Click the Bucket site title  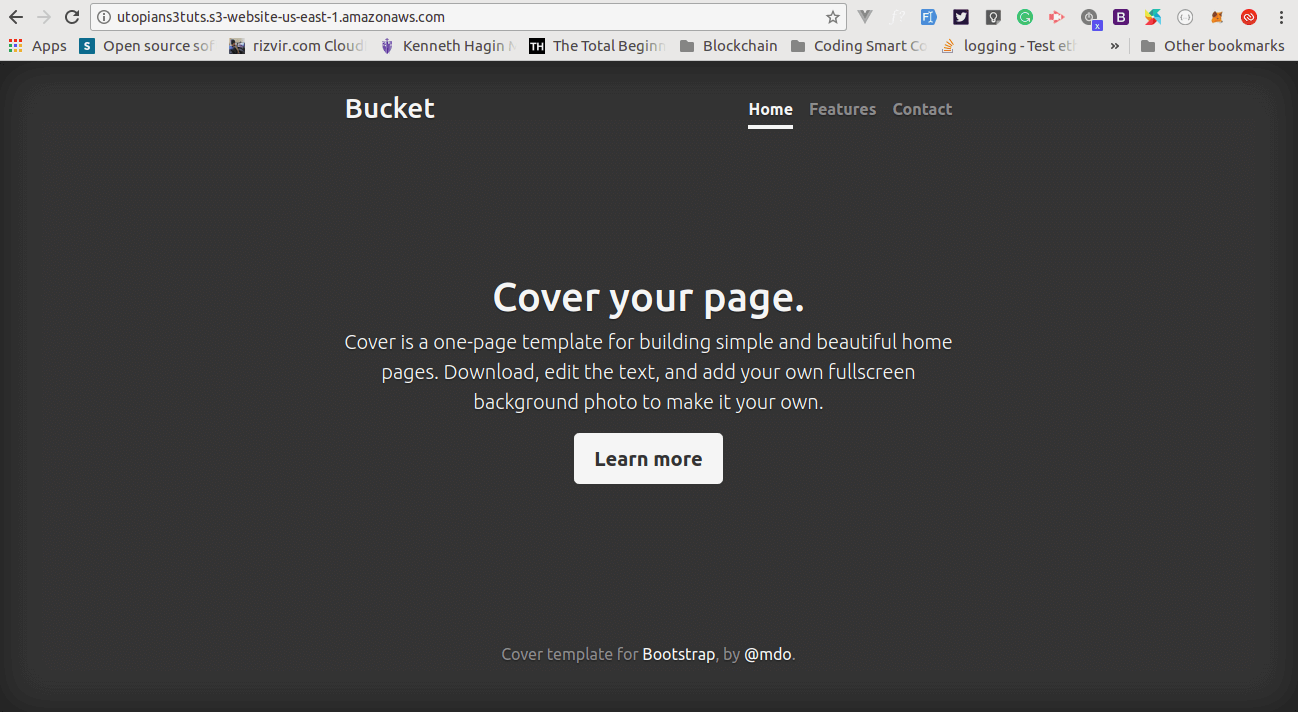[x=390, y=108]
